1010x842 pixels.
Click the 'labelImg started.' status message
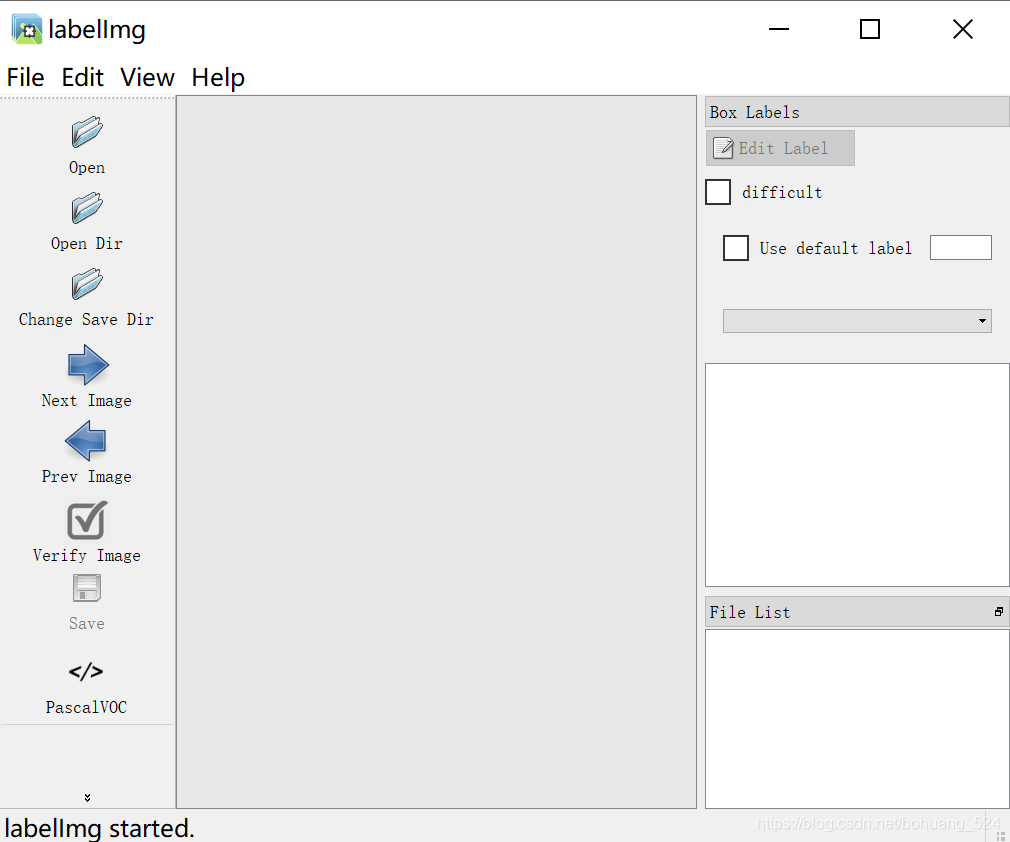(x=99, y=828)
